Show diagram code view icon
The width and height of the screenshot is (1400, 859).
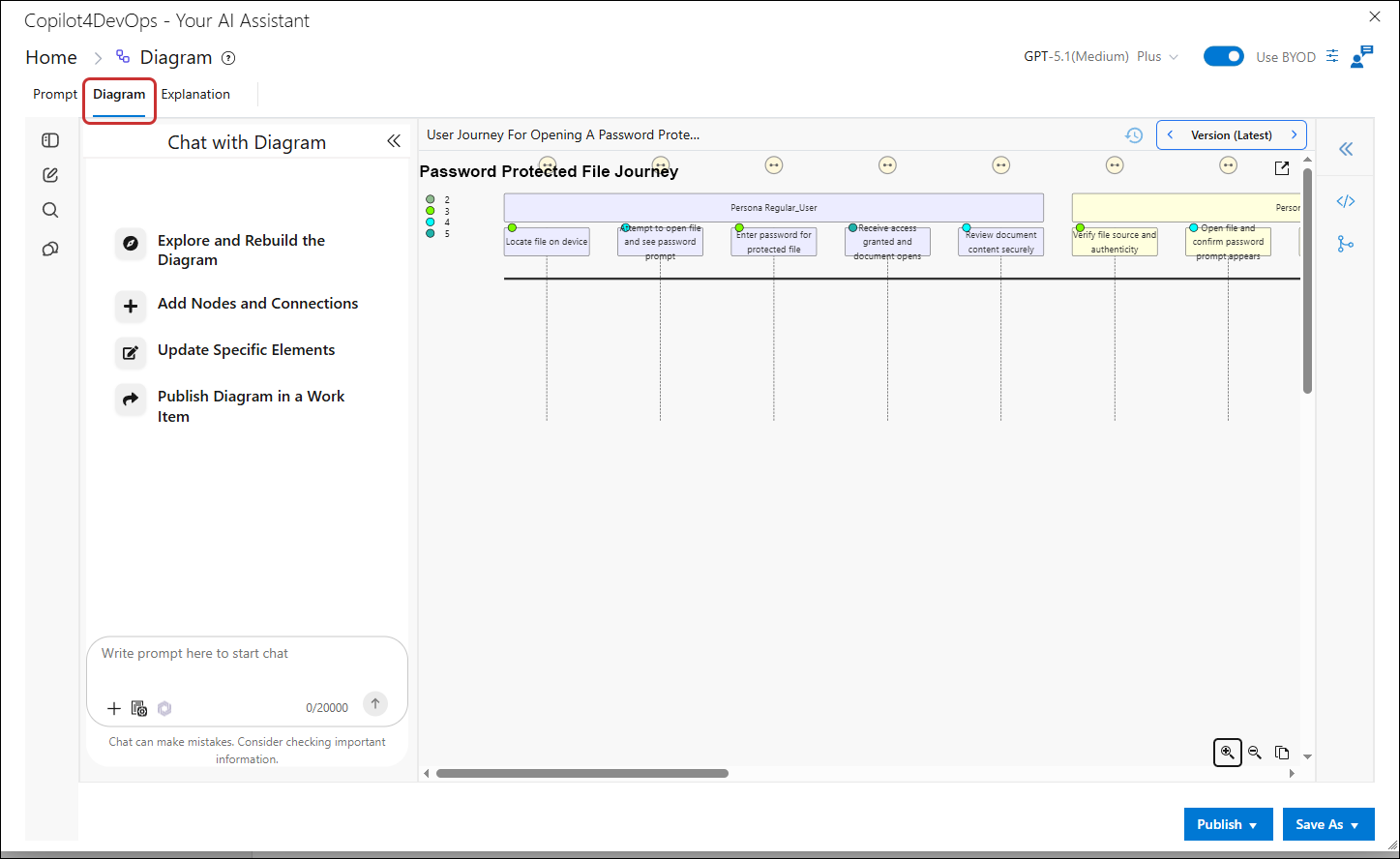coord(1345,201)
